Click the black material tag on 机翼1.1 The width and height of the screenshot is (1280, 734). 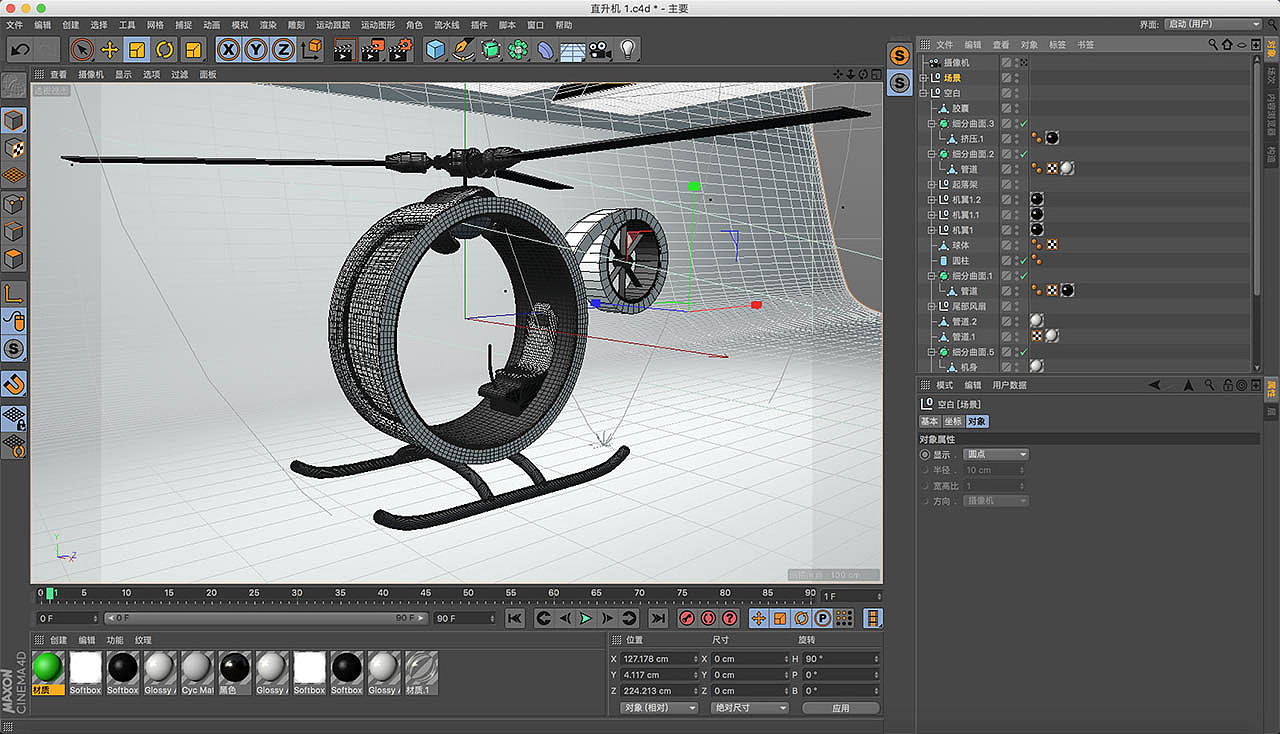[x=1037, y=214]
